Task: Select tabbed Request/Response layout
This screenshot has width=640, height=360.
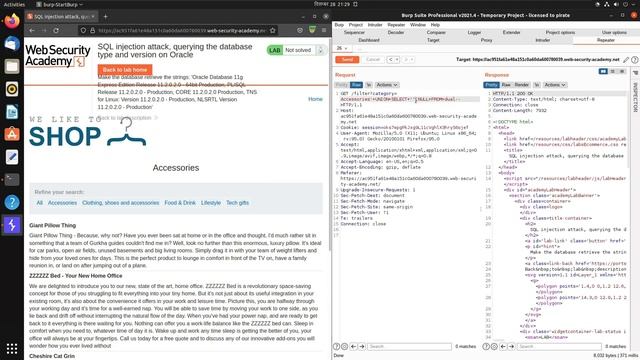Action: click(x=622, y=71)
